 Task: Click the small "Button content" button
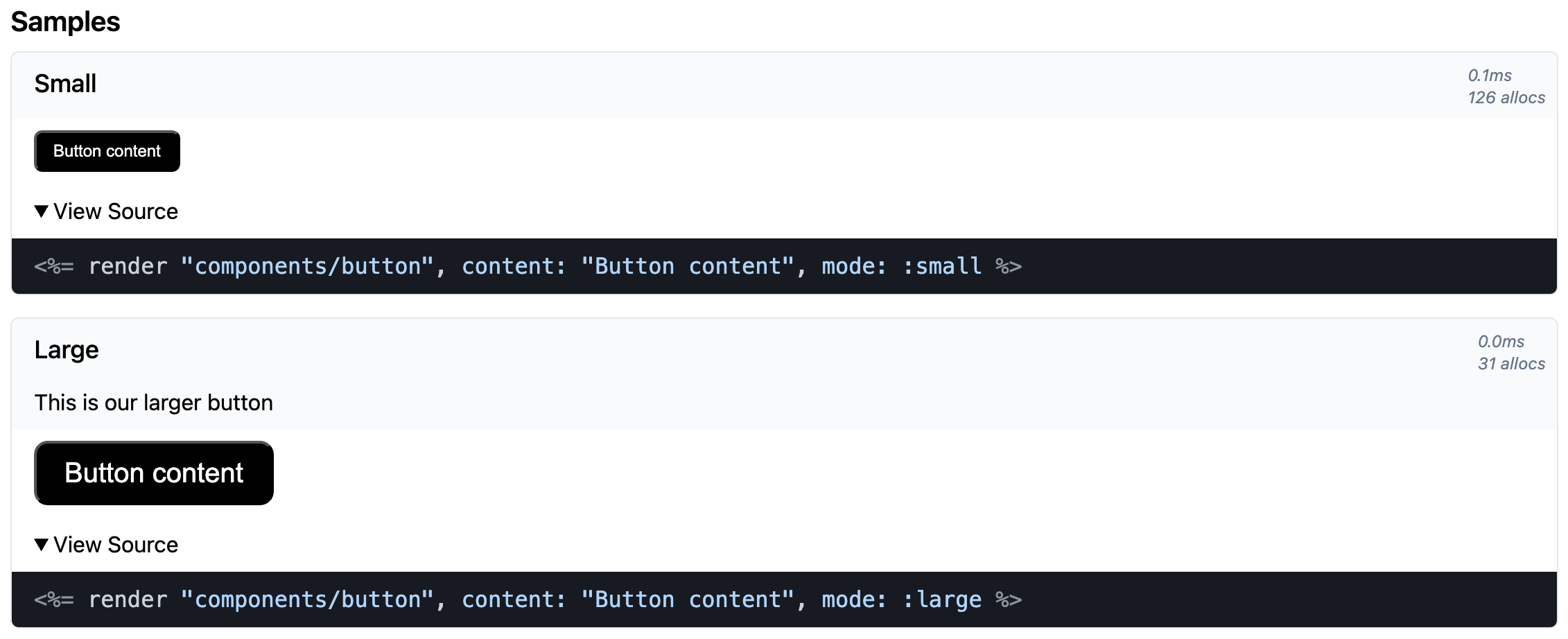[x=107, y=151]
